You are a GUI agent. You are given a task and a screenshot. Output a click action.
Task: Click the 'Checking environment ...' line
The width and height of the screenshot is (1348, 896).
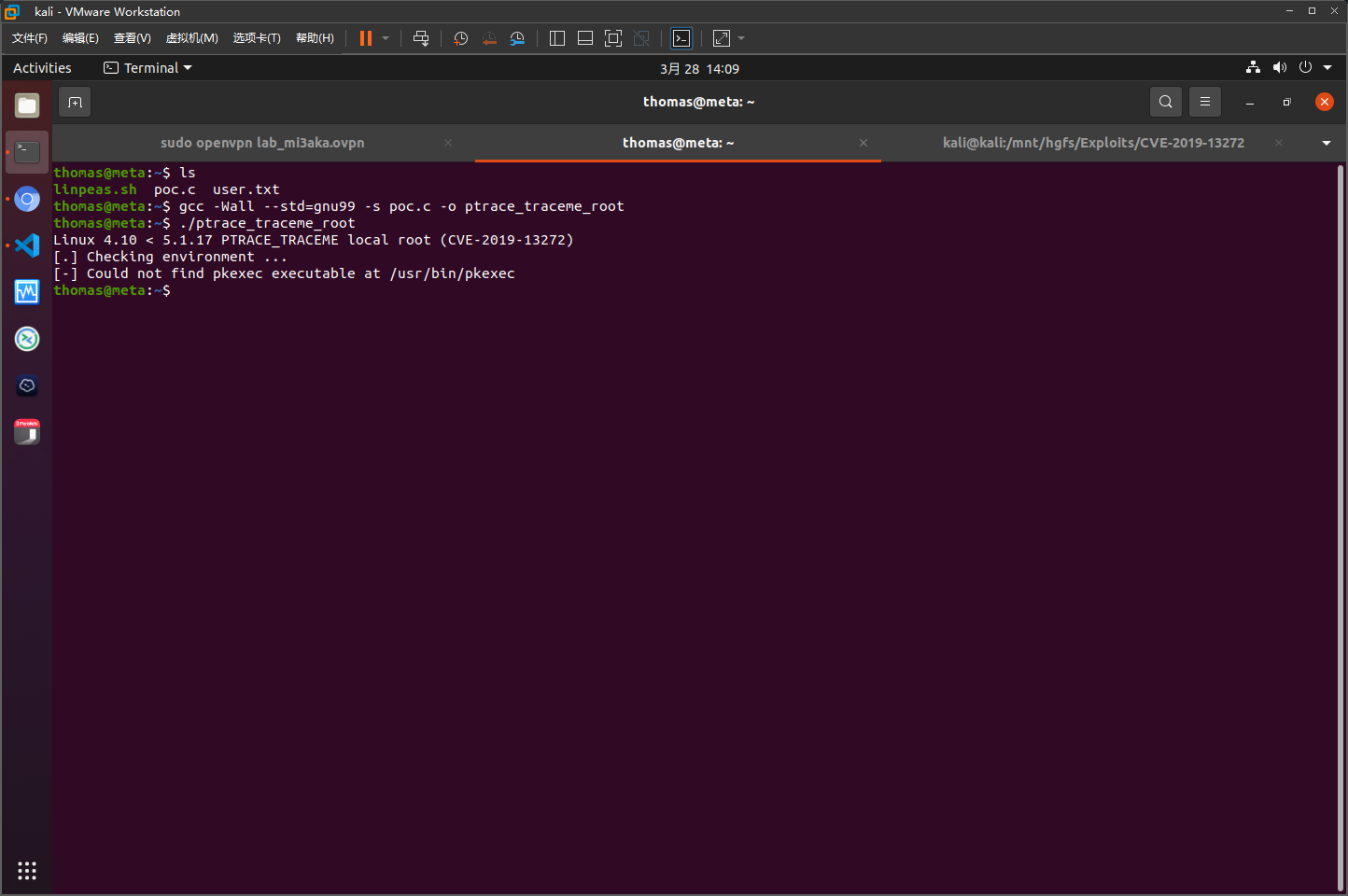171,257
